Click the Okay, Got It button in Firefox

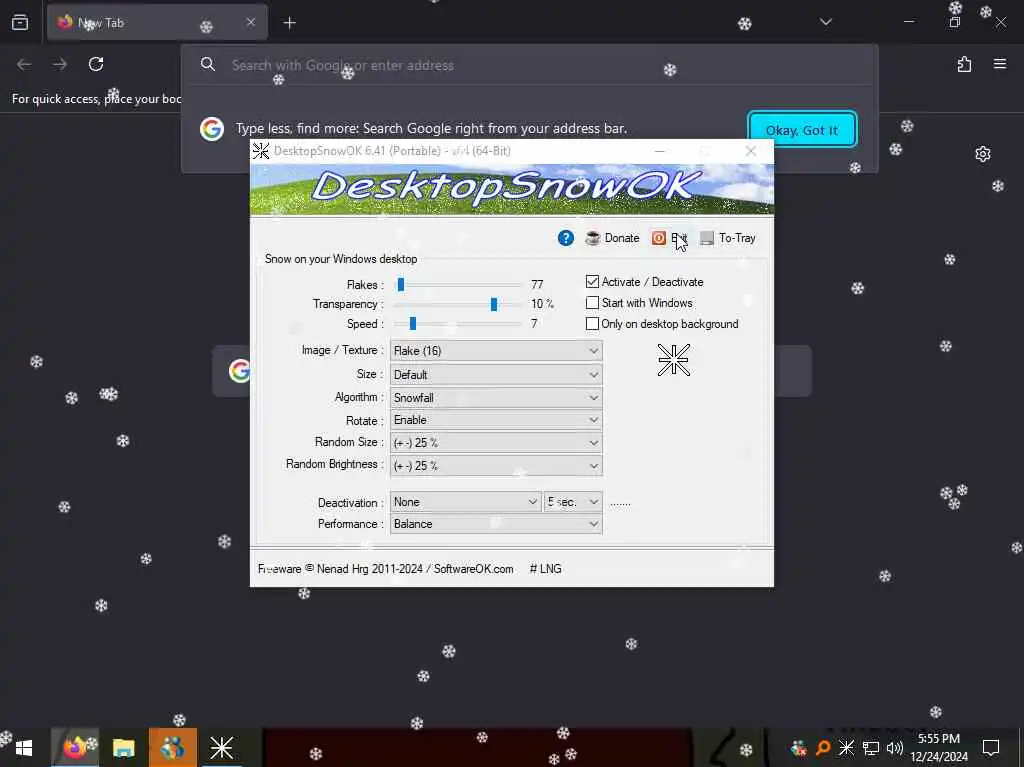[x=801, y=129]
